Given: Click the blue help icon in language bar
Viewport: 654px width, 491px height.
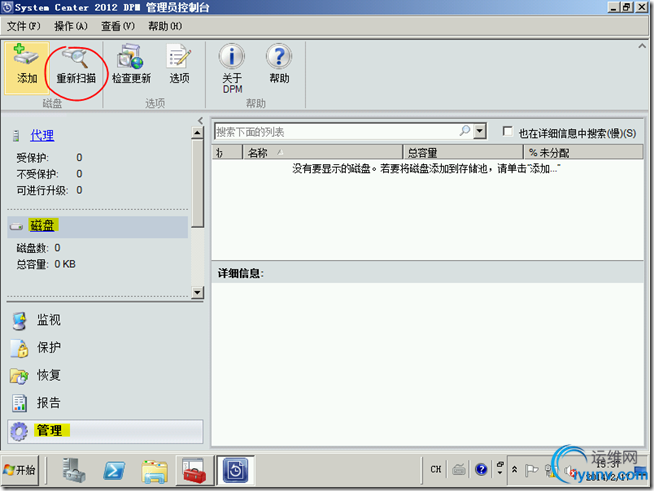Looking at the screenshot, I should (481, 469).
